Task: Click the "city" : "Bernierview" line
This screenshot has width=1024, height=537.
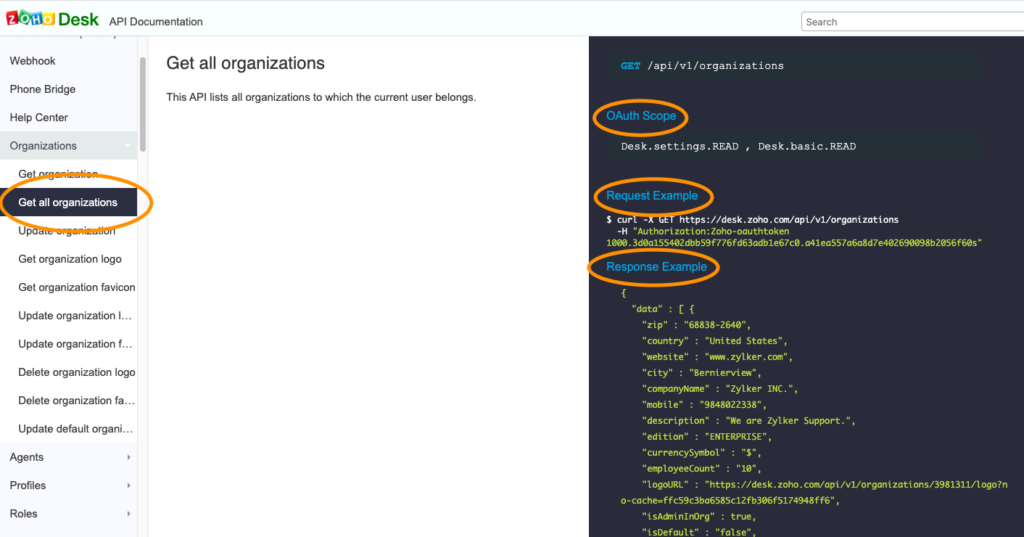Action: click(701, 373)
